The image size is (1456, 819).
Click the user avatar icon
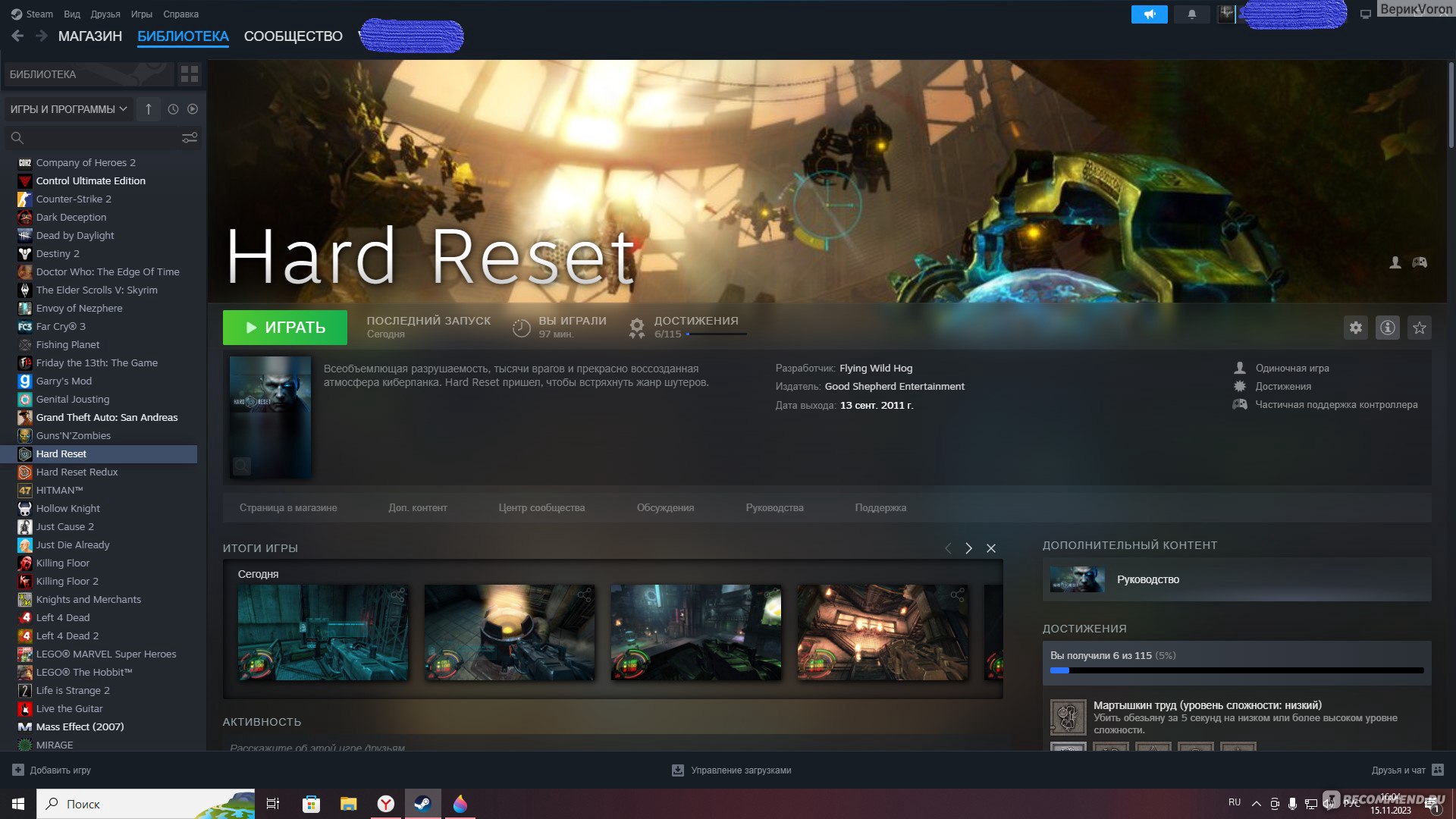pyautogui.click(x=1226, y=14)
